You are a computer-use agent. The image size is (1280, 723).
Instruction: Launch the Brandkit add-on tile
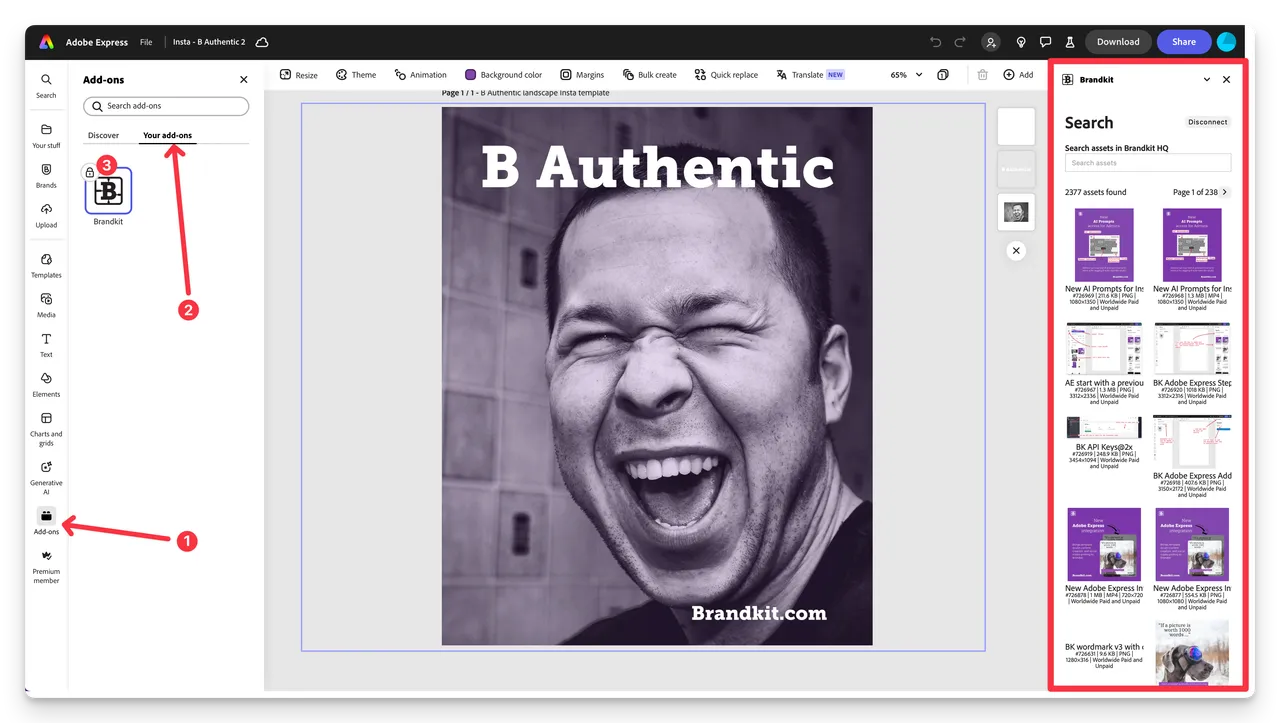[108, 191]
